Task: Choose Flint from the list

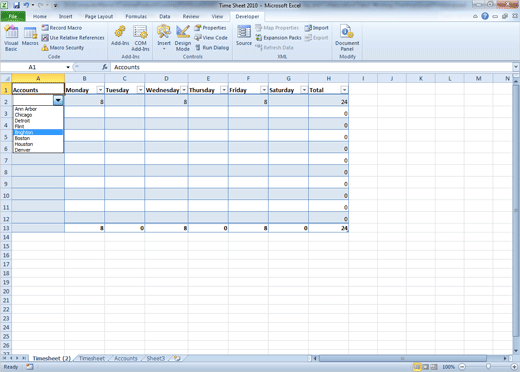Action: pyautogui.click(x=38, y=126)
